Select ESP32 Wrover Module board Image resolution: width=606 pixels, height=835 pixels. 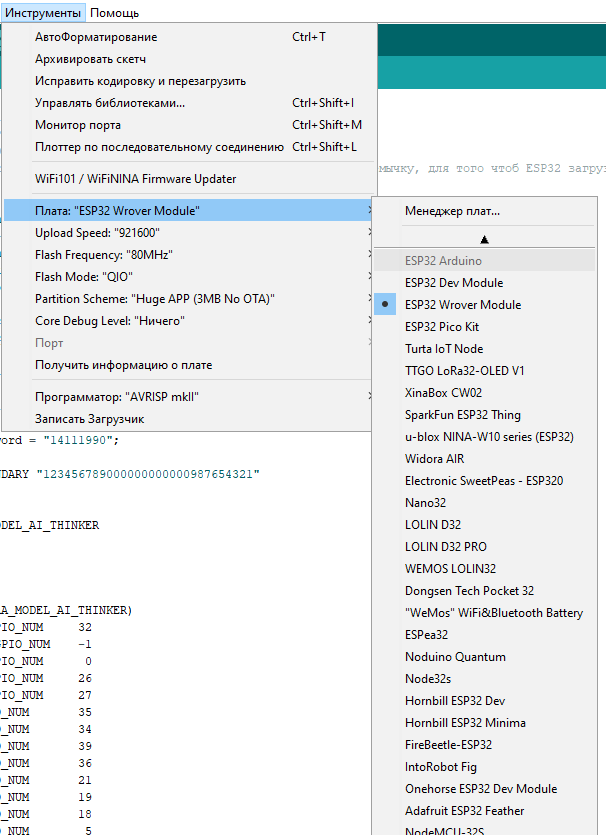tap(485, 305)
